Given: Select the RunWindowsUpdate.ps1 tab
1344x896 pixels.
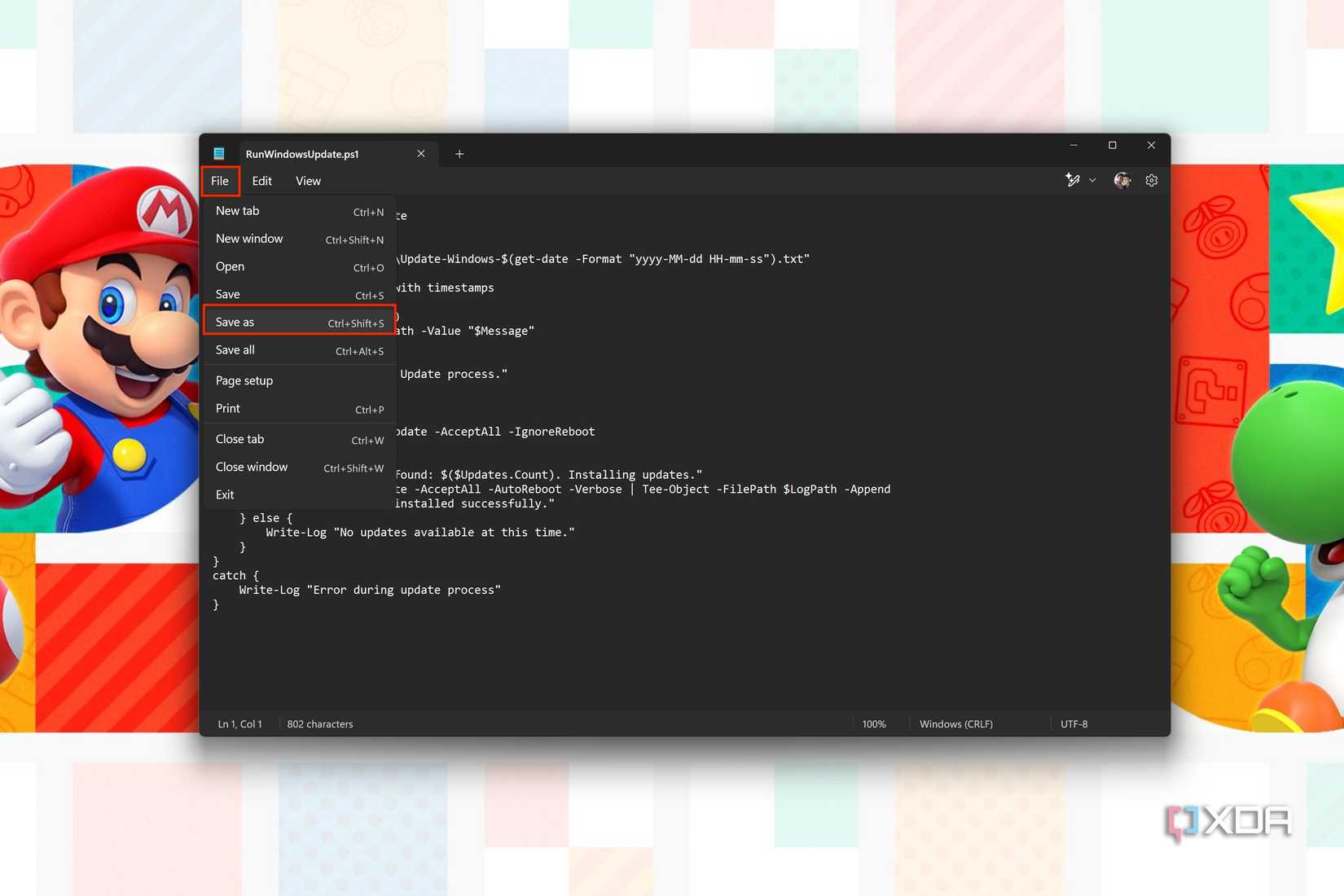Looking at the screenshot, I should pos(302,153).
